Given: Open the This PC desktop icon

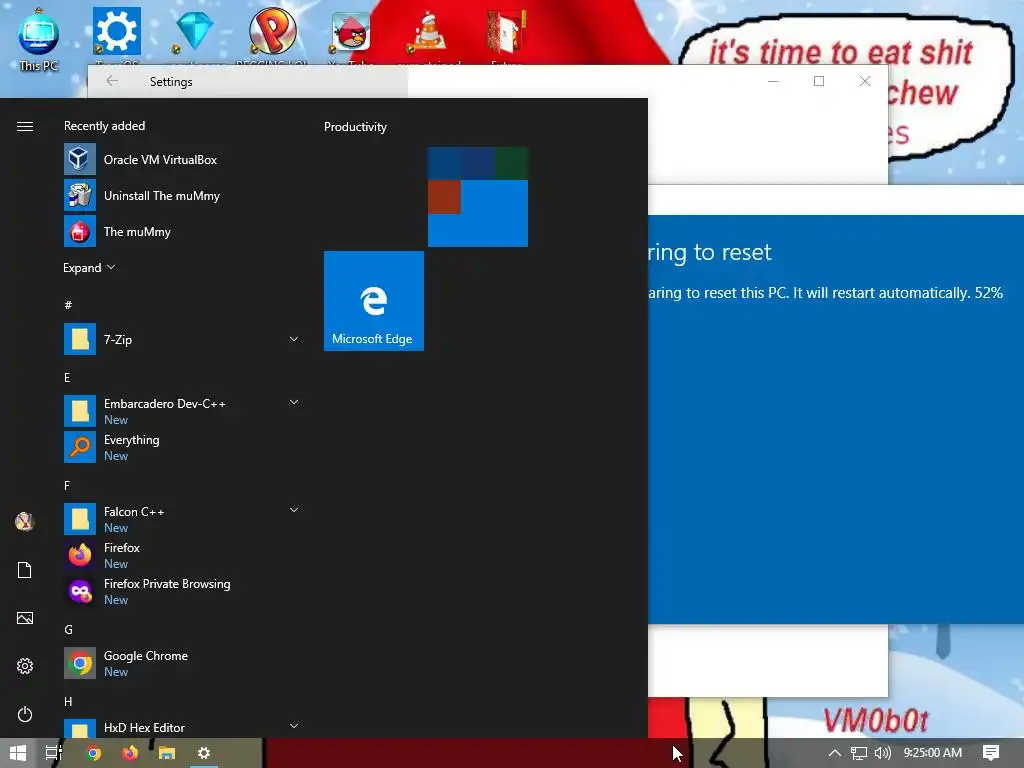Looking at the screenshot, I should [39, 39].
